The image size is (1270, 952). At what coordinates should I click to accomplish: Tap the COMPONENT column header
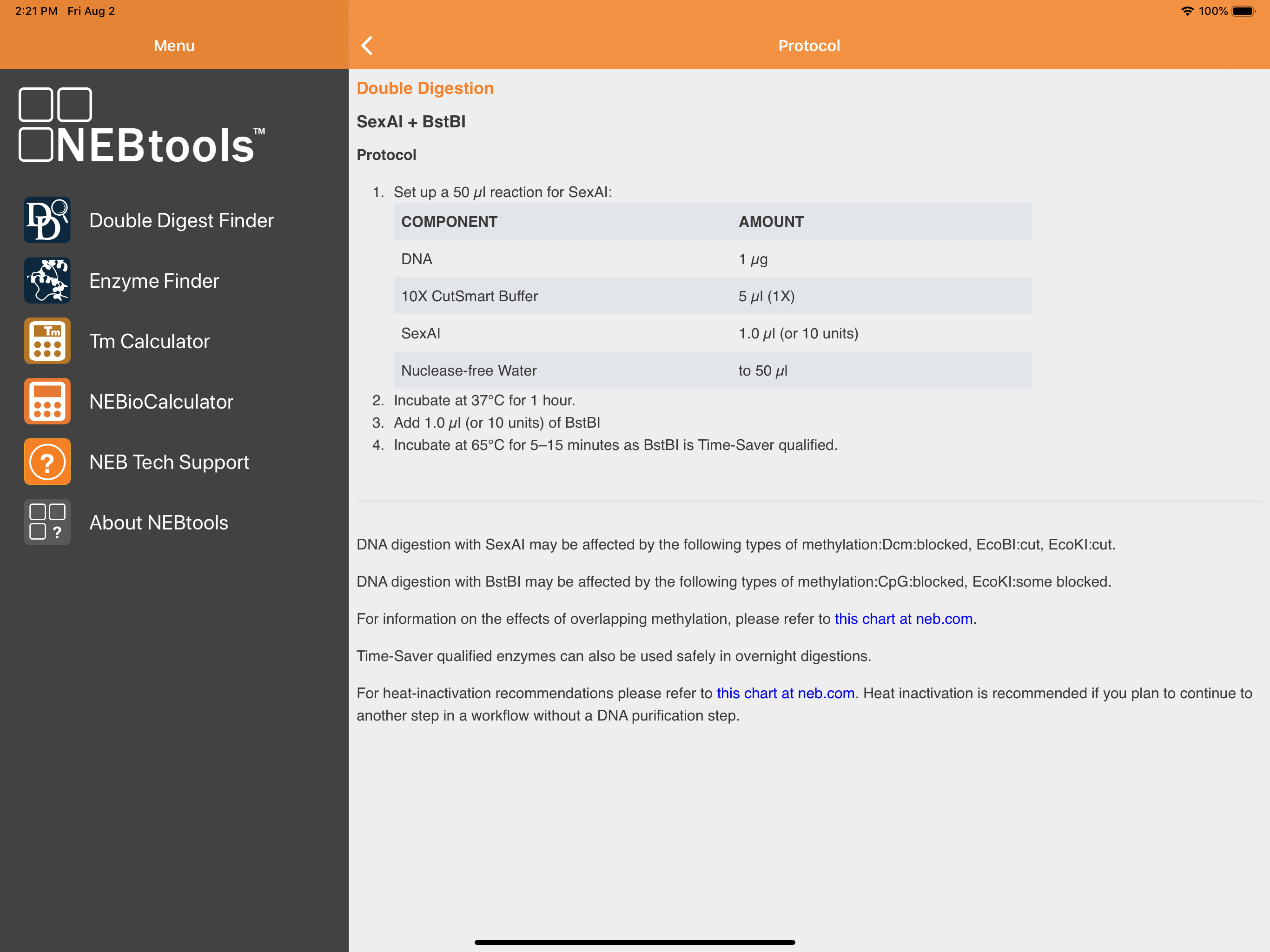(449, 222)
